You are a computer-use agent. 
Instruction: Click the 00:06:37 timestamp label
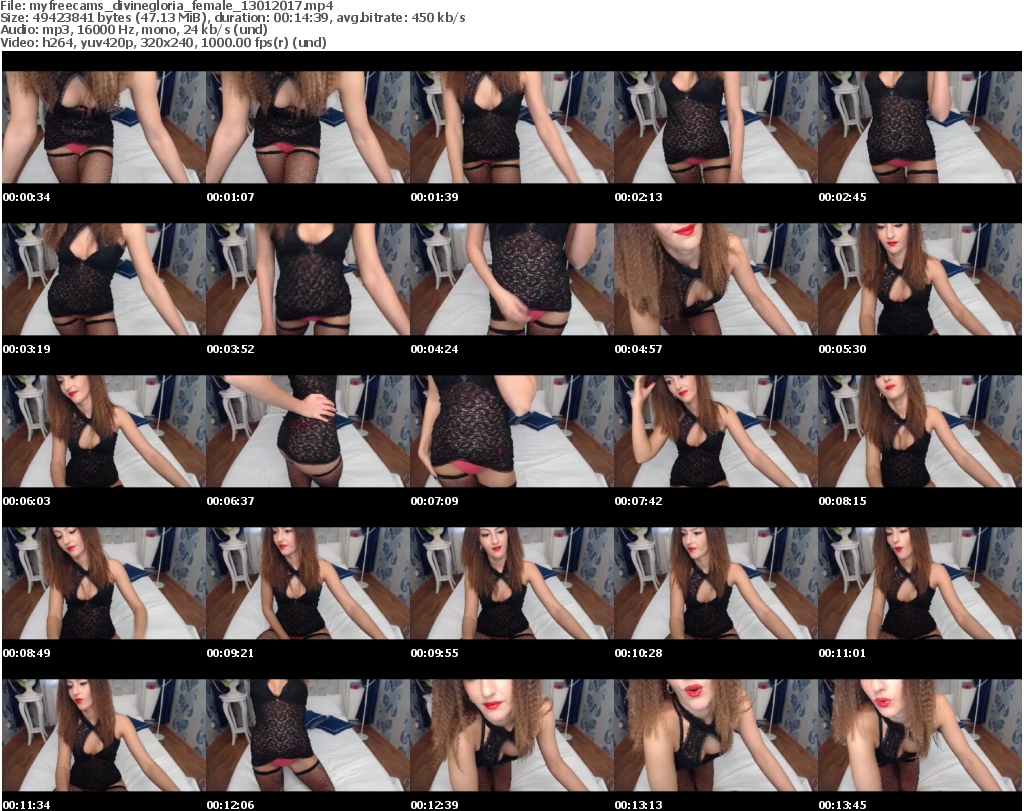click(231, 501)
